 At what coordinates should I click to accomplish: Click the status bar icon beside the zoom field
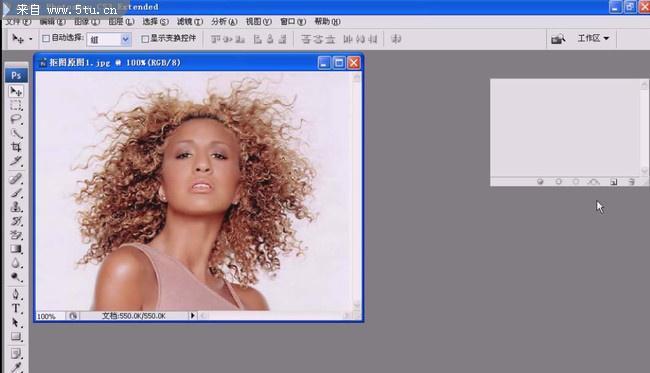pyautogui.click(x=73, y=316)
